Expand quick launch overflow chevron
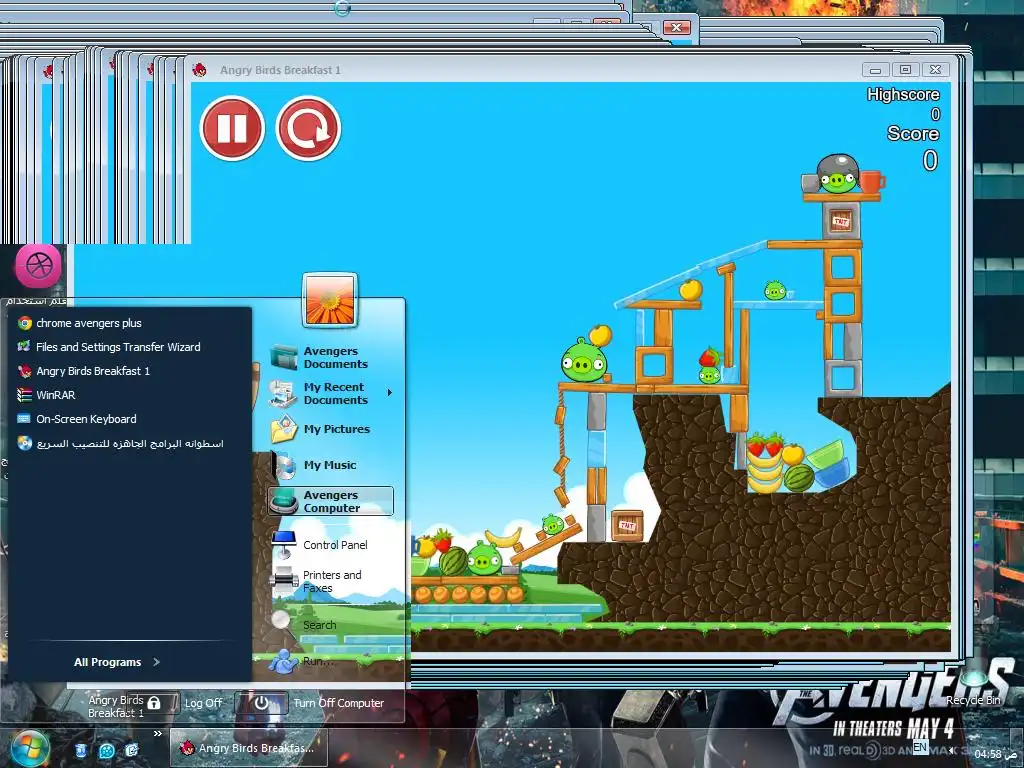 (x=157, y=734)
